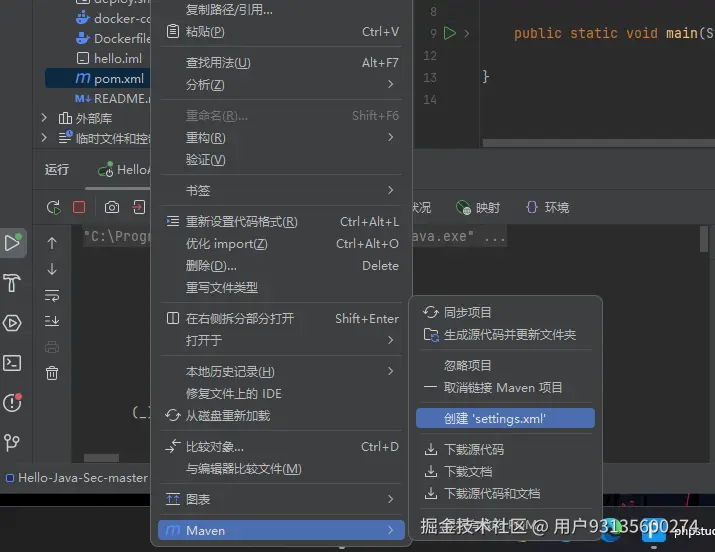The image size is (715, 552).
Task: Choose 查找用法(U) menu entry
Action: click(x=281, y=62)
